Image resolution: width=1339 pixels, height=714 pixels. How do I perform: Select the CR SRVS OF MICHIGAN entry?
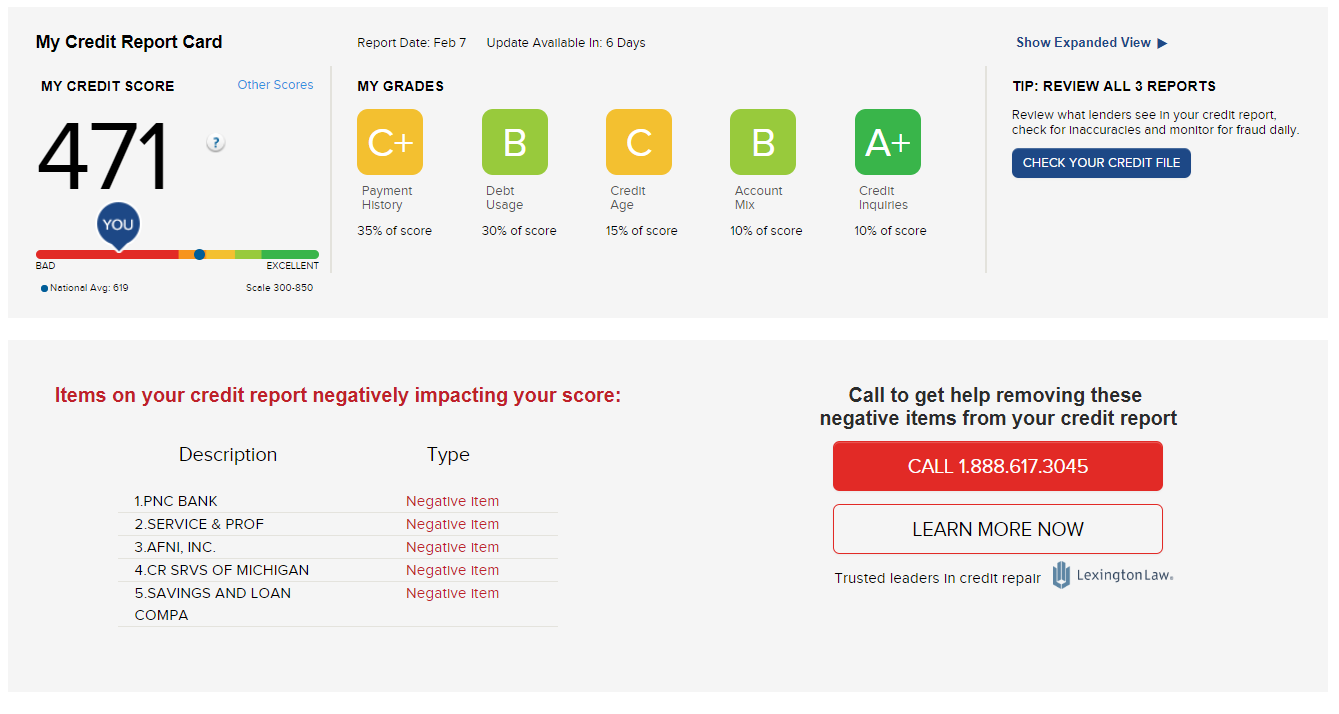222,570
